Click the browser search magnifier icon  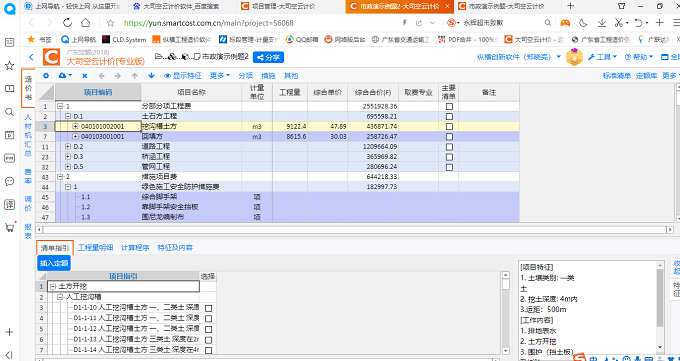point(548,23)
